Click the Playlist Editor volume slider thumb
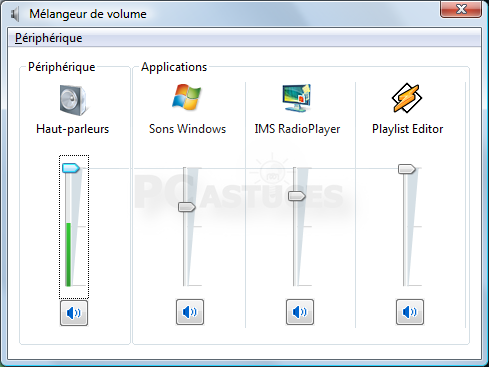 (x=407, y=169)
